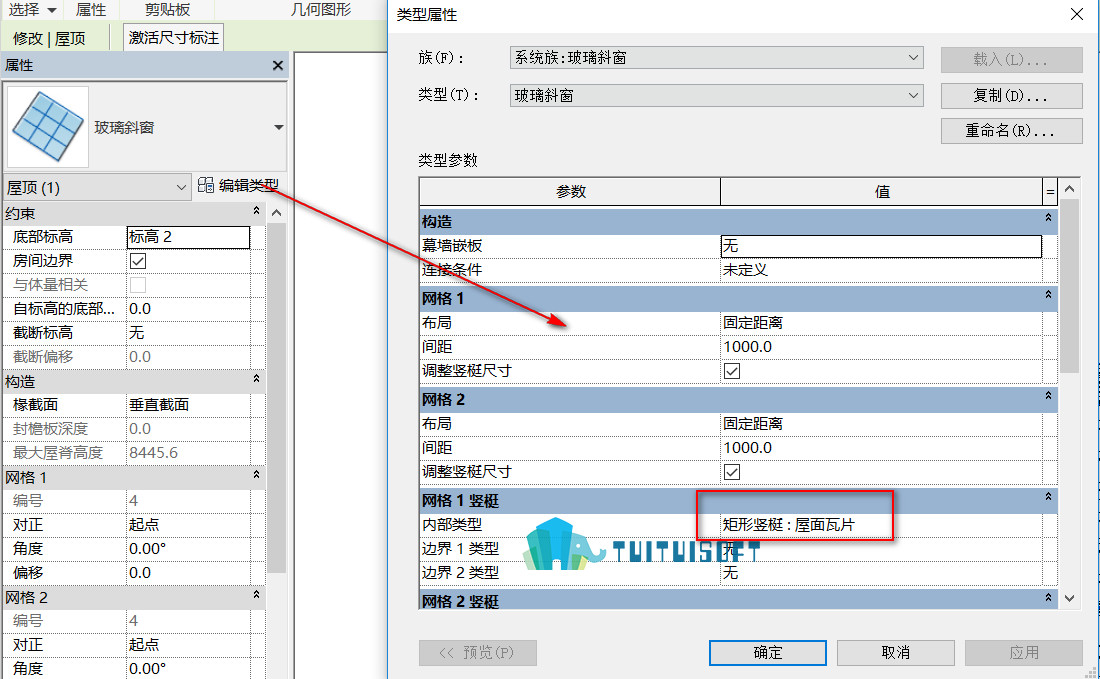Open the 选择 dropdown in the ribbon
Viewport: 1100px width, 679px height.
coord(32,10)
